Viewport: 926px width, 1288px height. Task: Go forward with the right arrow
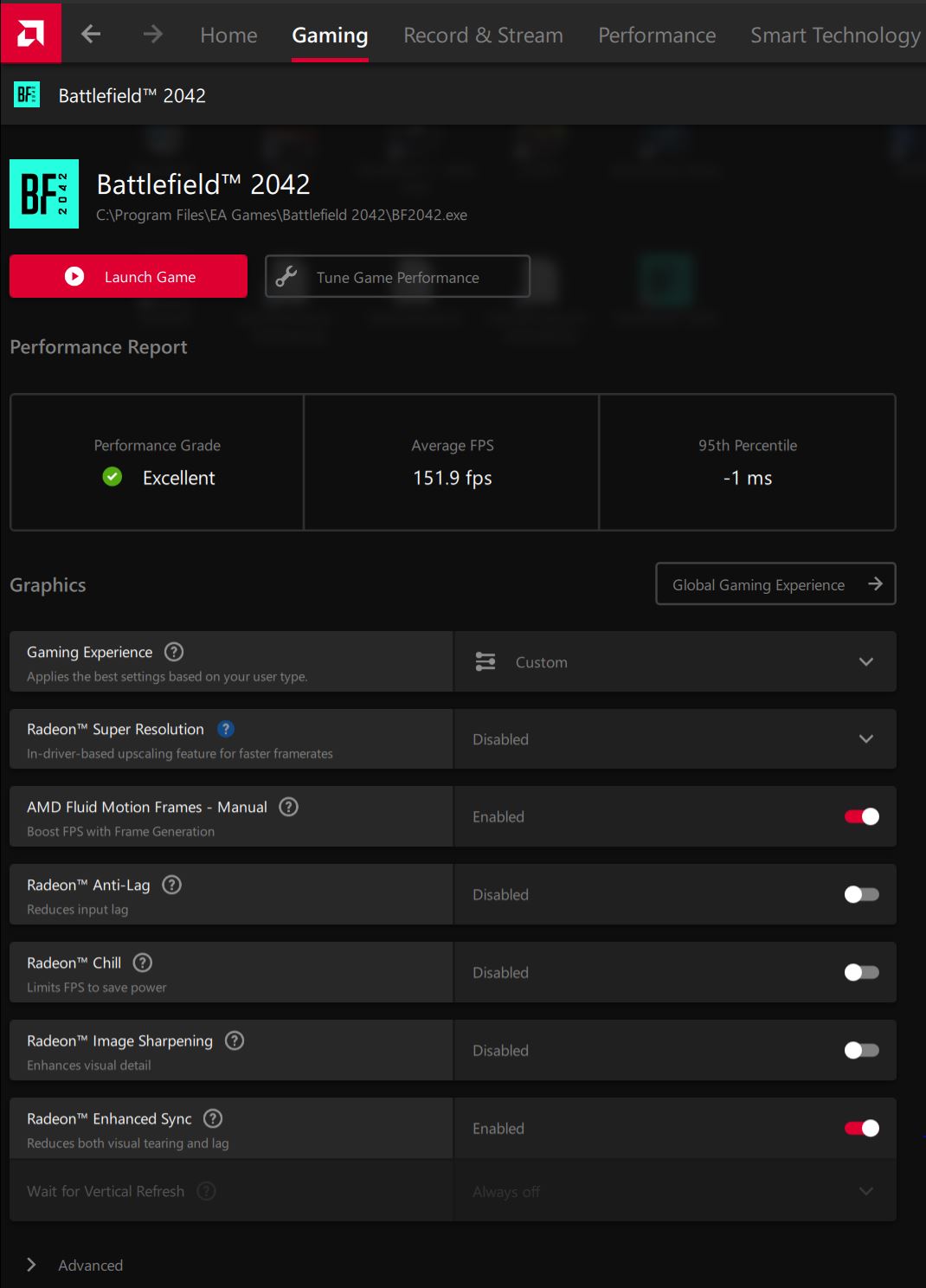[152, 35]
